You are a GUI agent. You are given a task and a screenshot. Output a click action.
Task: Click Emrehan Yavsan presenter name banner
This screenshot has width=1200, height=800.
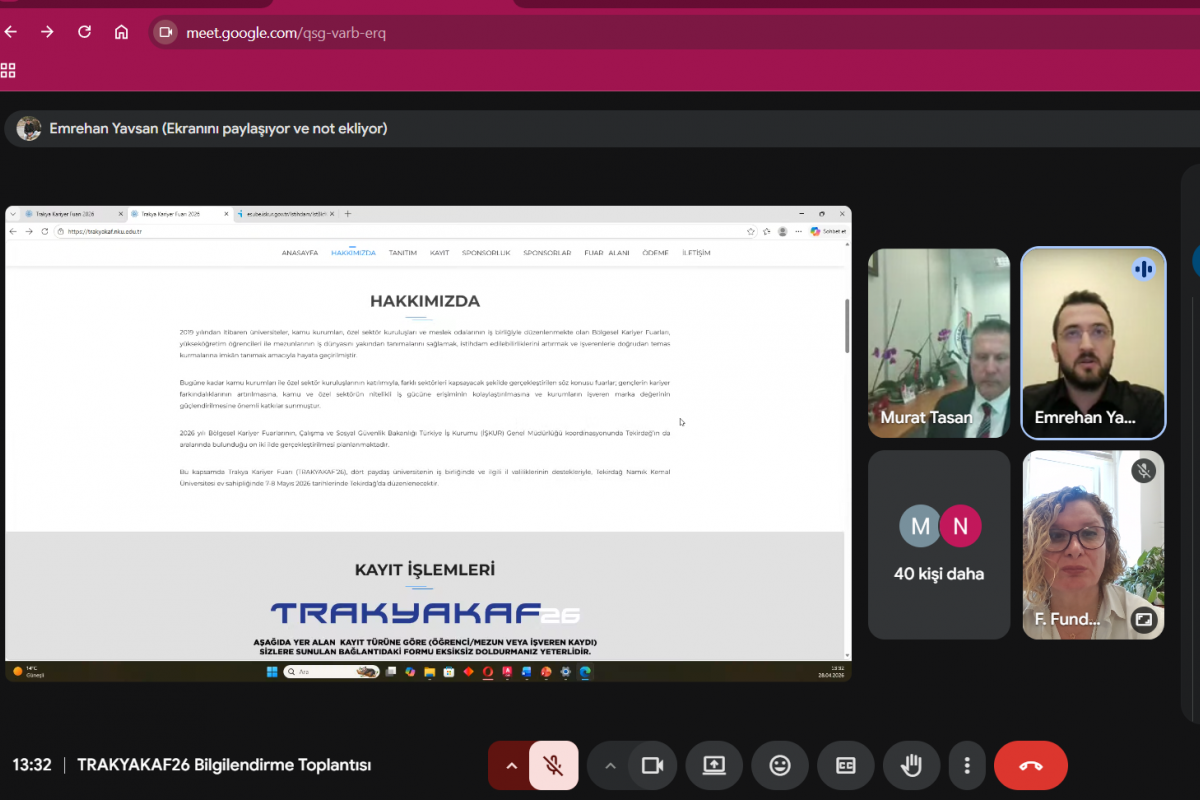tap(218, 128)
